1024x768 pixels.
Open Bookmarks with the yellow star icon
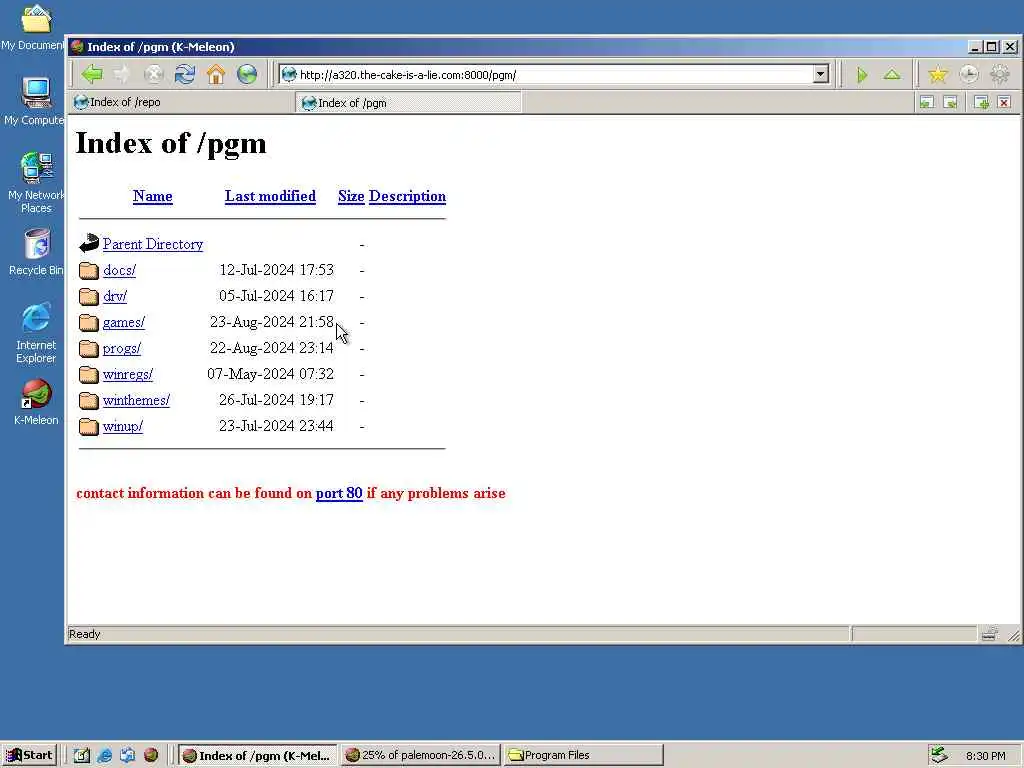tap(938, 75)
